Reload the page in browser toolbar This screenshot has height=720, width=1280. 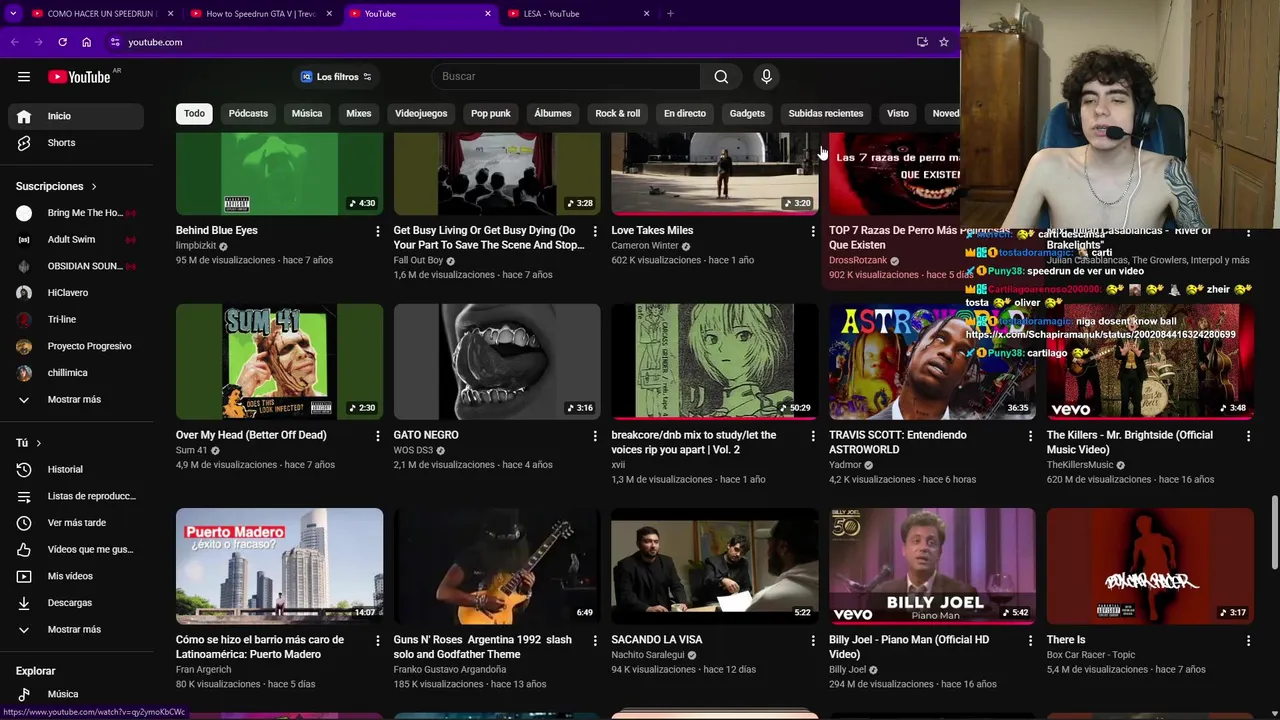click(62, 42)
